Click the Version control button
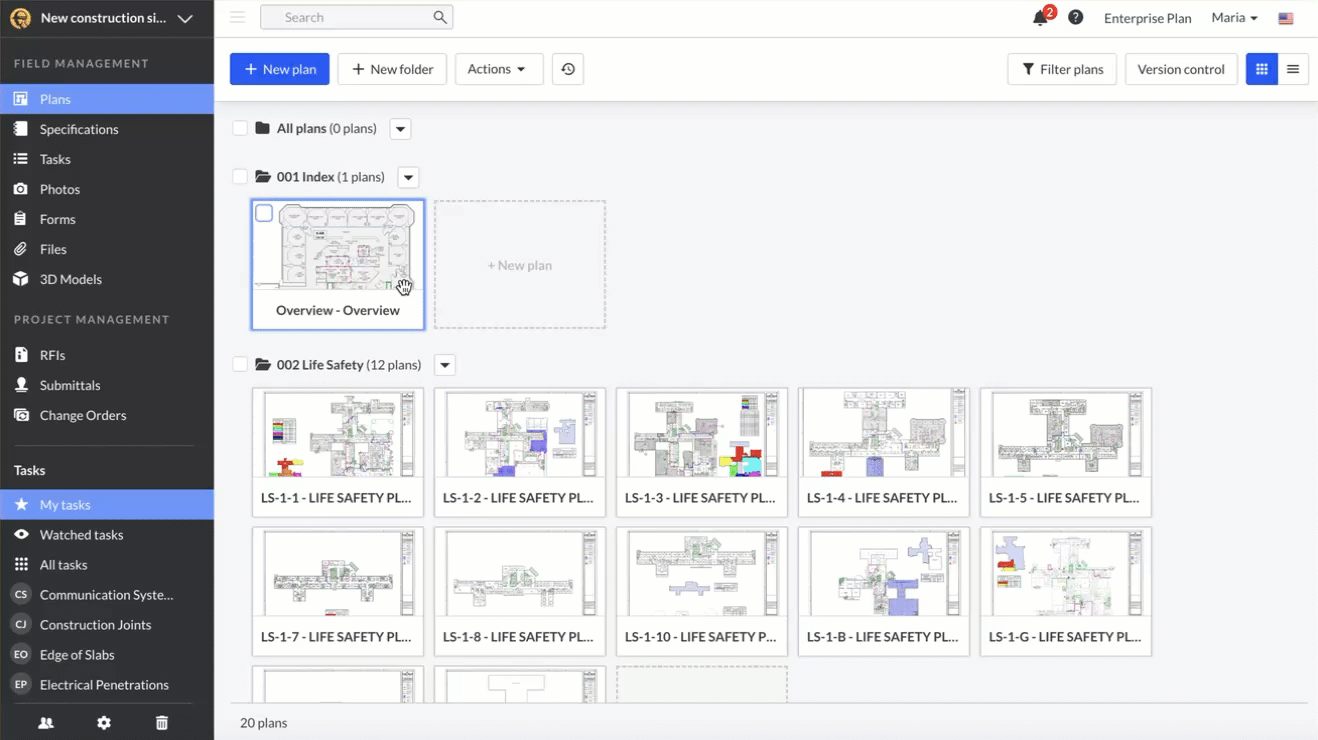Screen dimensions: 1318x740 click(1181, 69)
